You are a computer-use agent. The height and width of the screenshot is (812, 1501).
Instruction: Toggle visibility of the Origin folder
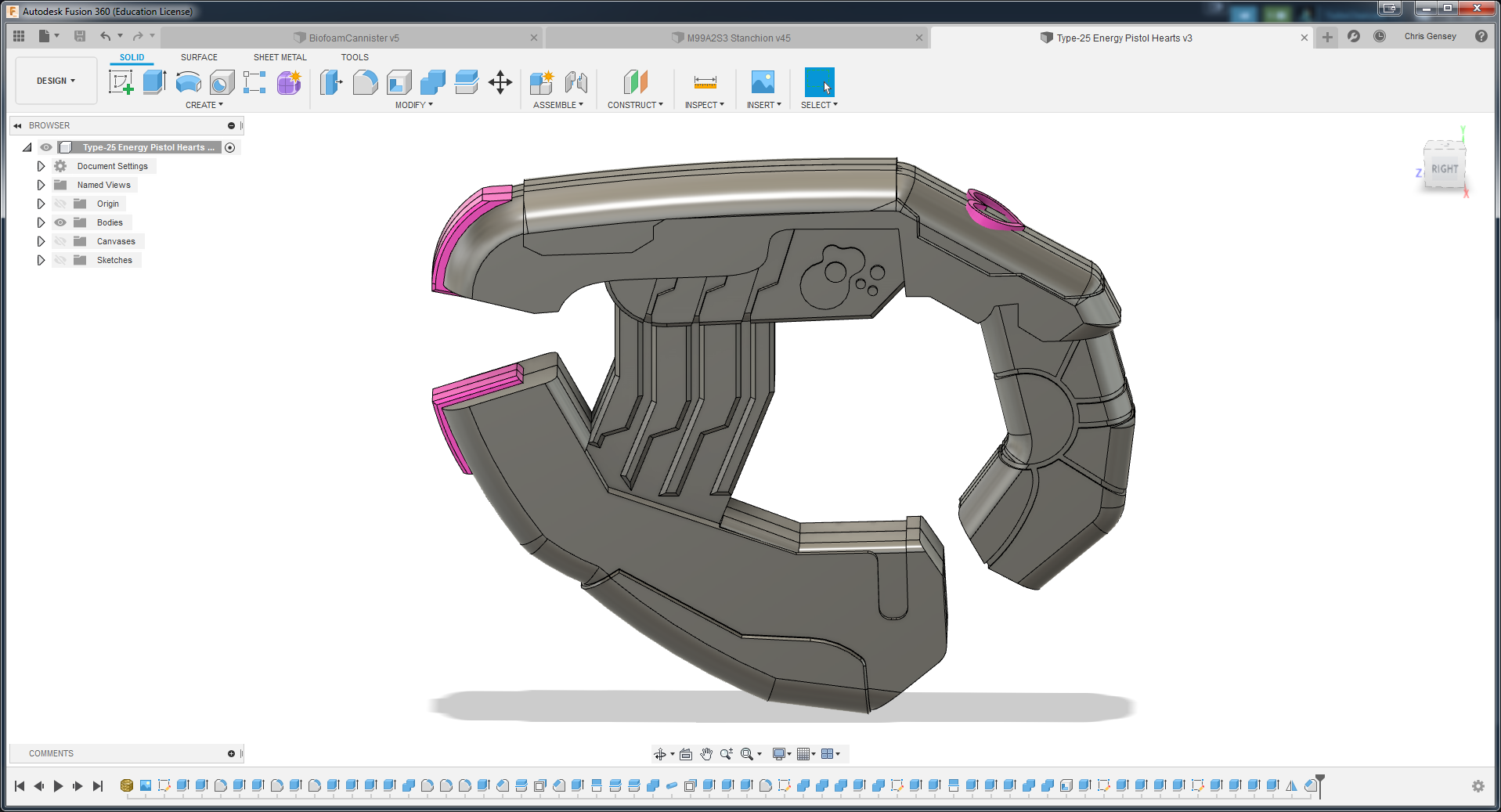[x=60, y=204]
